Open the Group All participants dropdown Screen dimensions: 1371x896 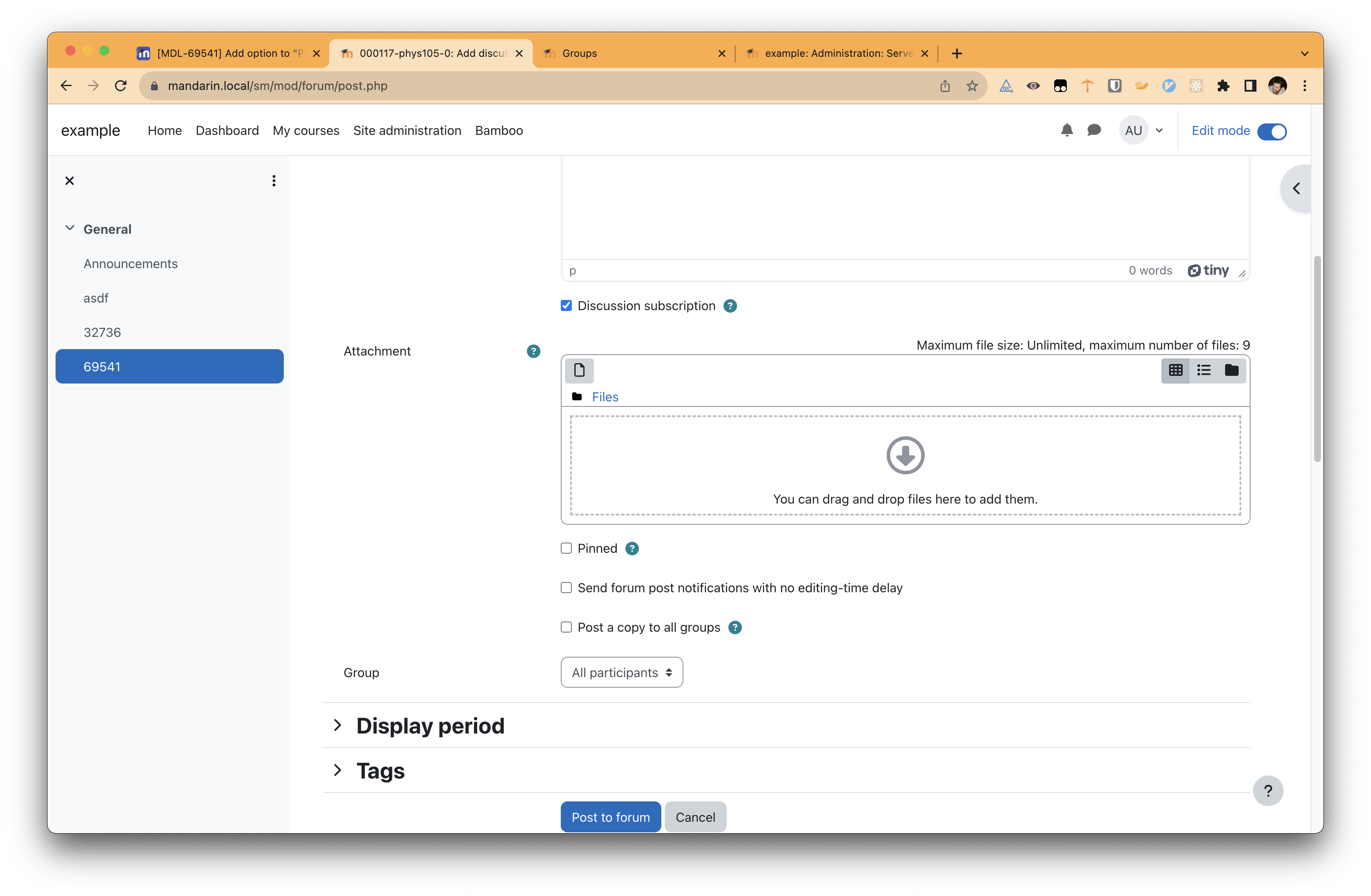(x=621, y=672)
